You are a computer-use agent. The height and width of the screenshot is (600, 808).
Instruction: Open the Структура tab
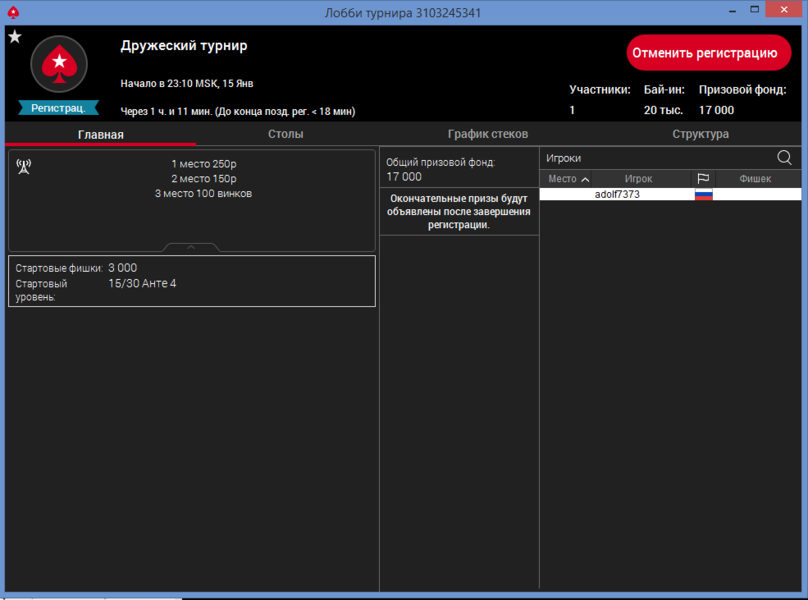pyautogui.click(x=700, y=134)
